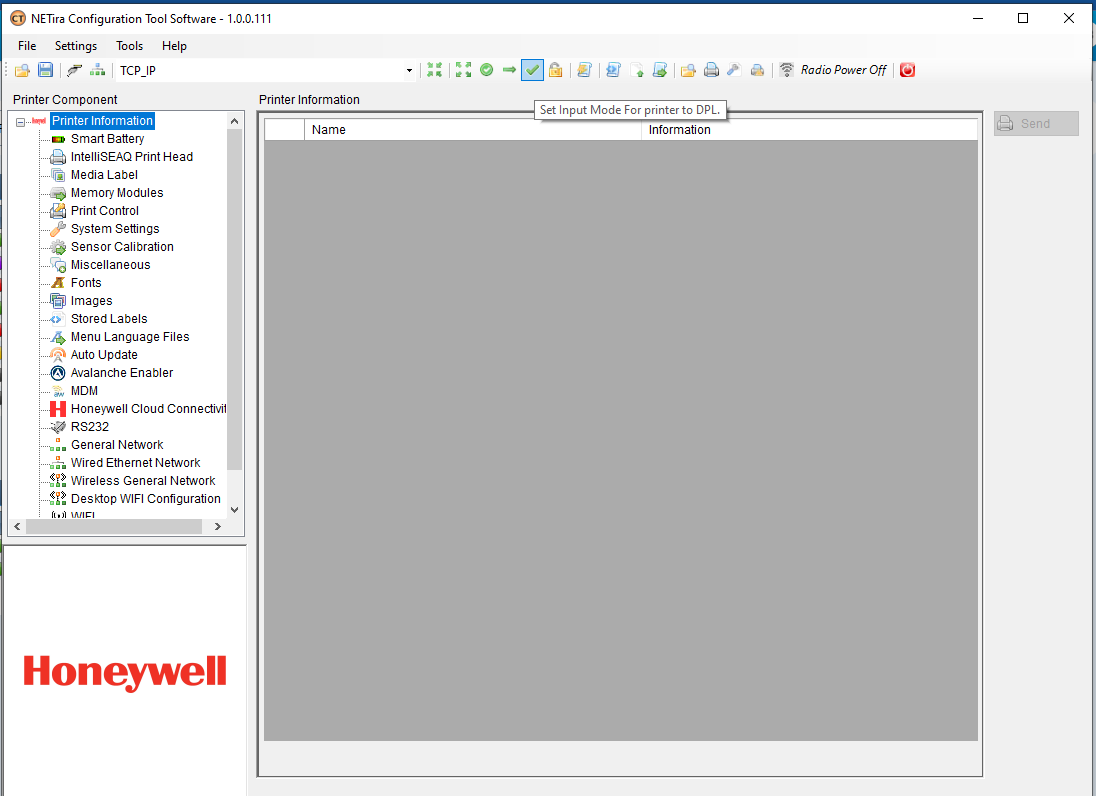This screenshot has width=1096, height=796.
Task: Click the wireless antenna icon on the toolbar
Action: 786,70
